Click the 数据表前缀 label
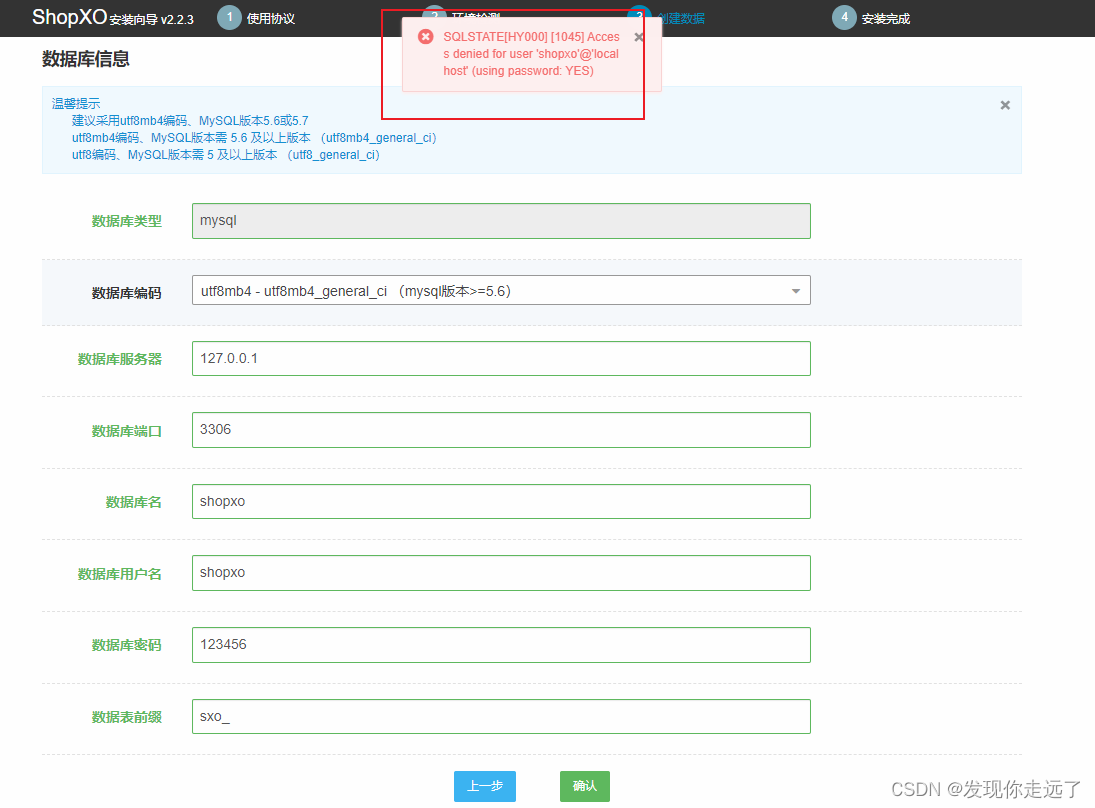Viewport: 1095px width, 808px height. click(126, 717)
